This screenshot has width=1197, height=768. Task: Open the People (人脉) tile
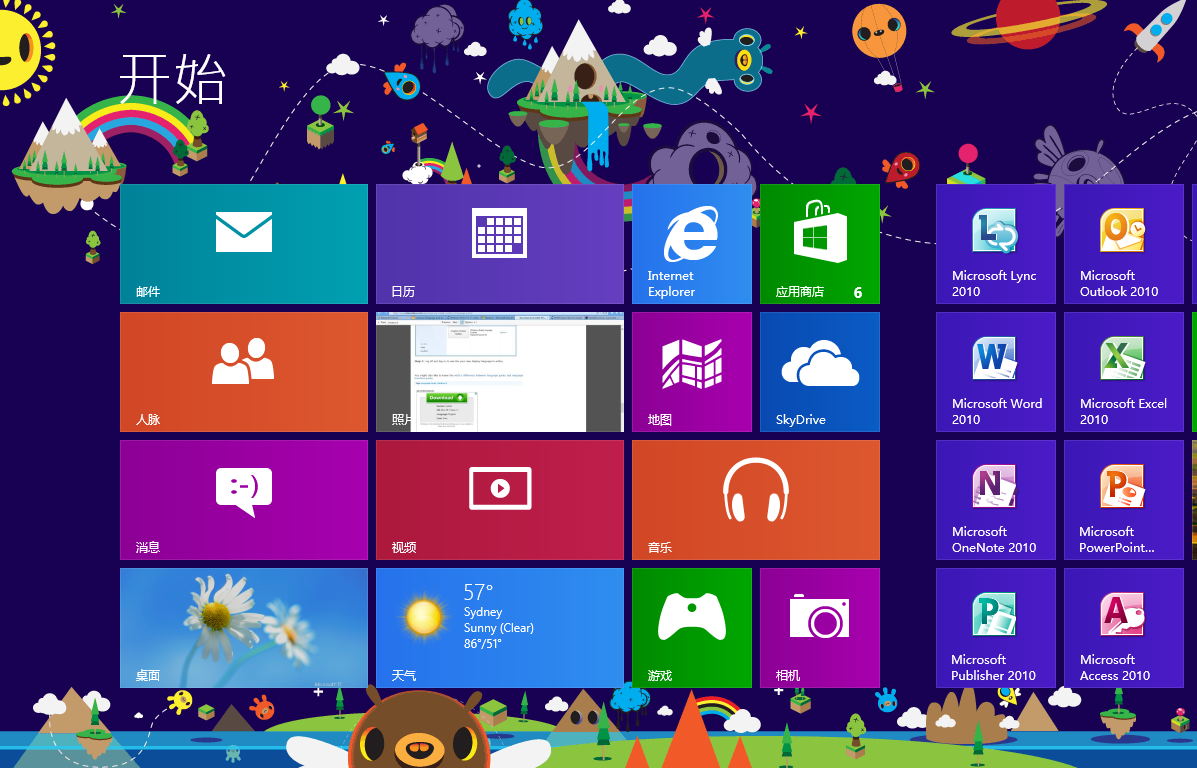pos(244,372)
